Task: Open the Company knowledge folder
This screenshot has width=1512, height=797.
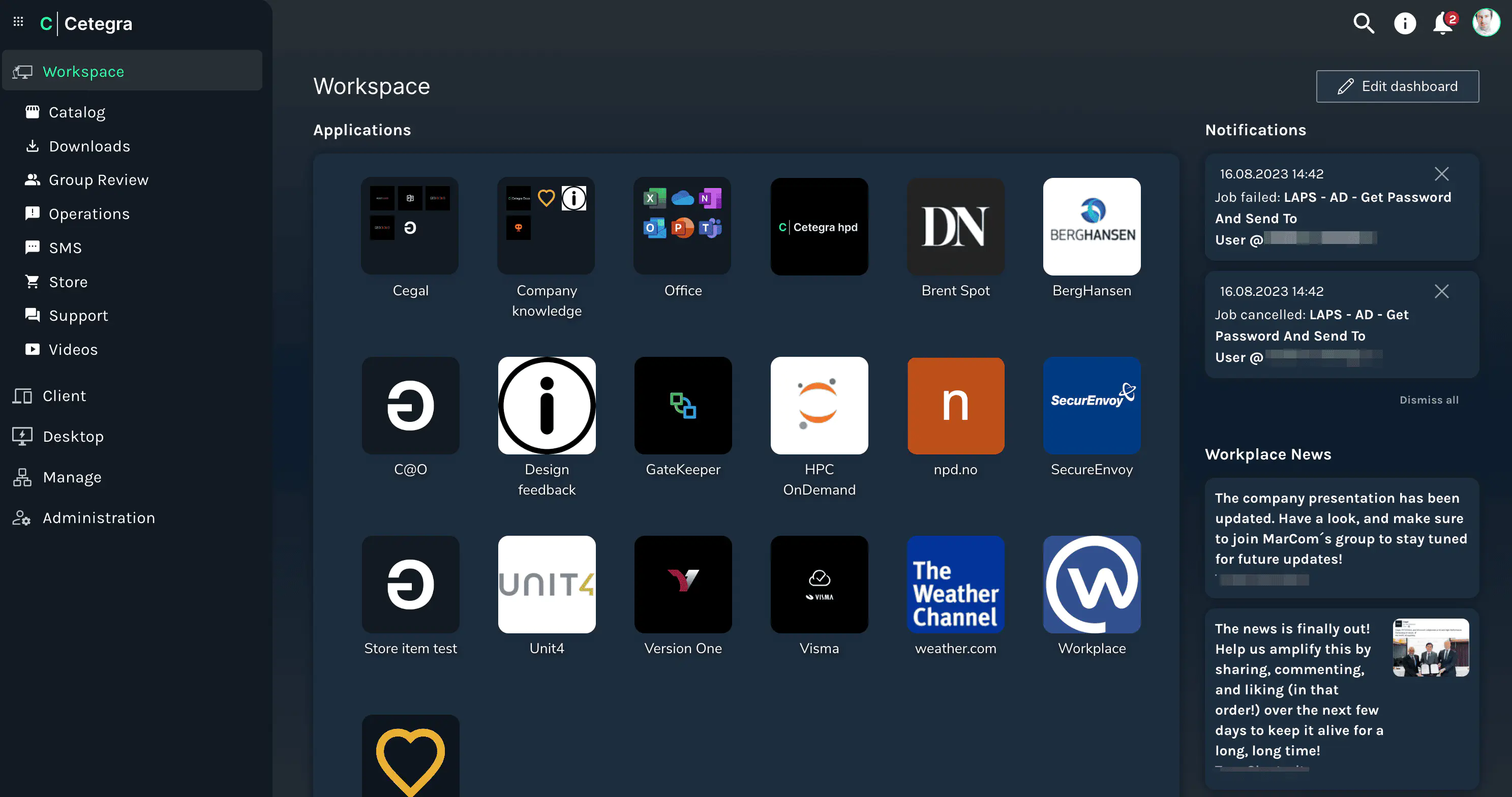Action: point(546,226)
